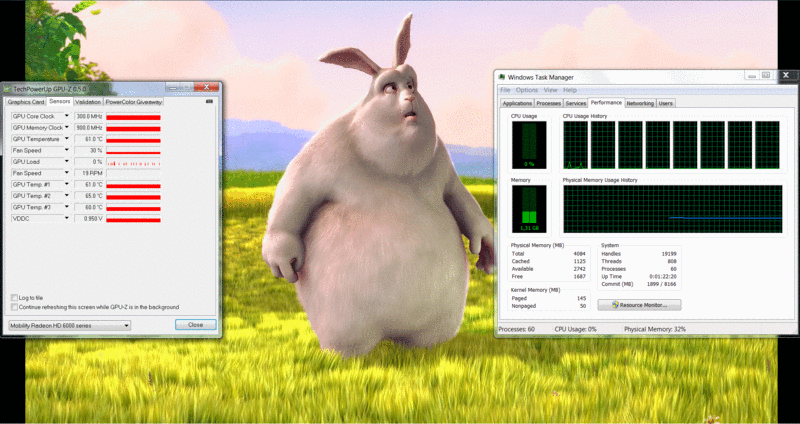This screenshot has width=800, height=424.
Task: Click the Total physical memory value 4084
Action: (x=580, y=254)
